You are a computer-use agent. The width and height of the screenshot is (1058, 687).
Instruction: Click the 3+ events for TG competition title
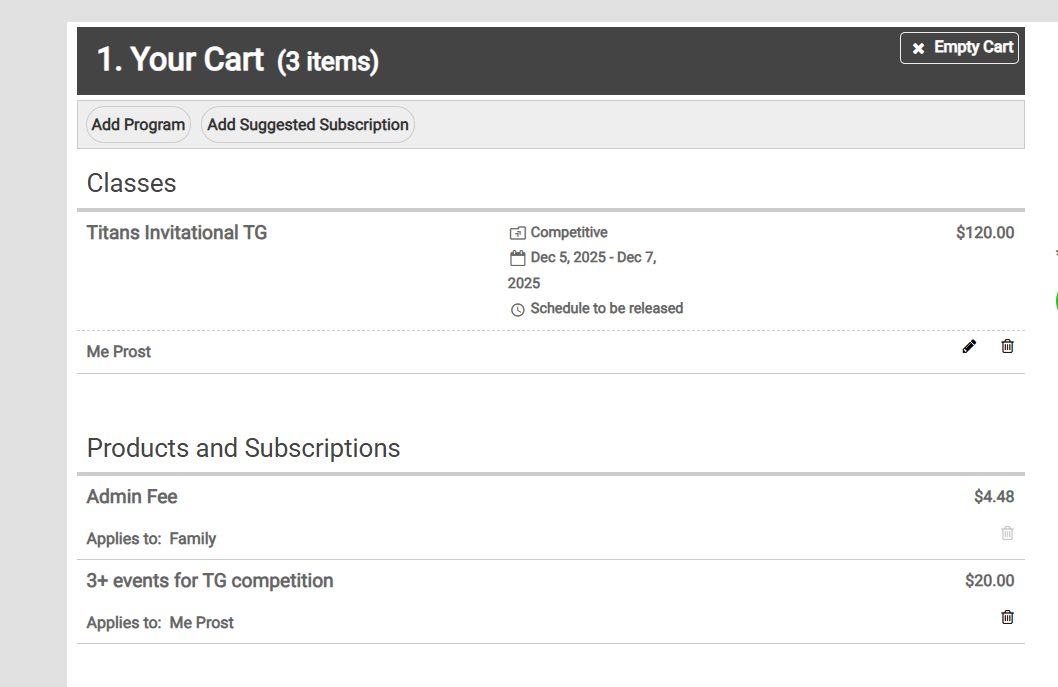pyautogui.click(x=210, y=581)
